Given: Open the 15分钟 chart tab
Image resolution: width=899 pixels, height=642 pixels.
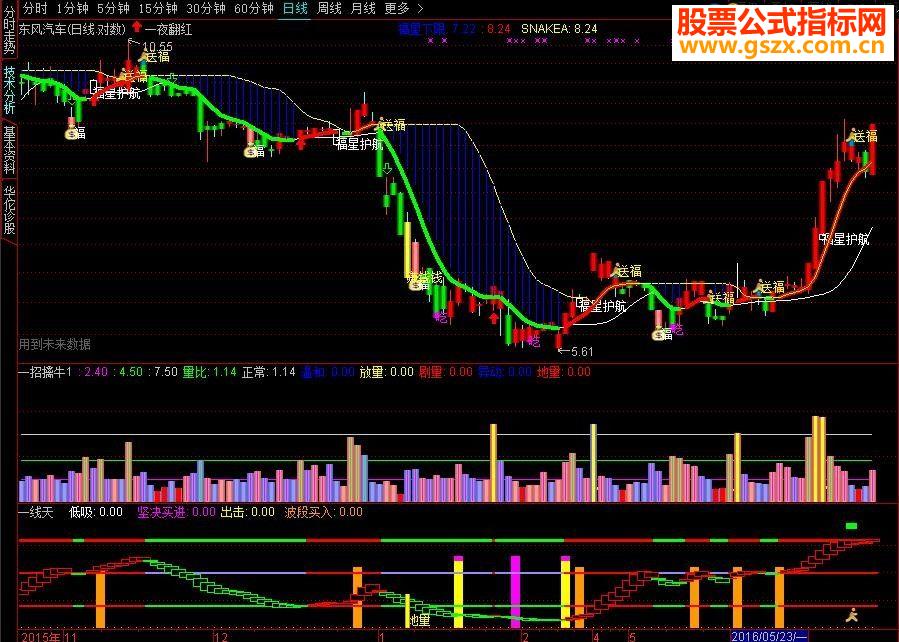Looking at the screenshot, I should click(x=158, y=9).
